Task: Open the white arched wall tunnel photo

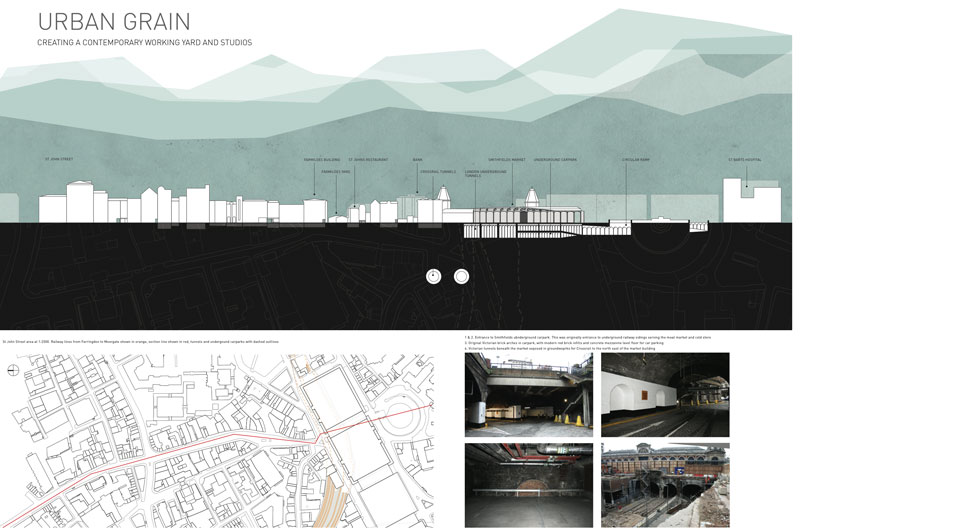Action: pos(665,394)
